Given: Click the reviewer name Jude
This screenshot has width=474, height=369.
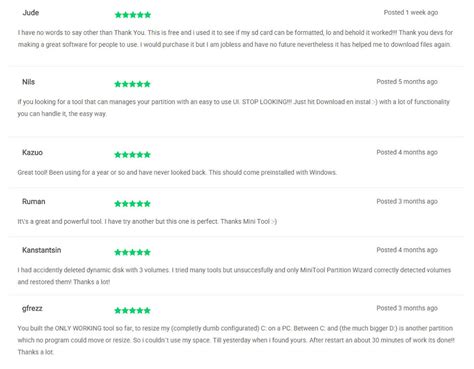Looking at the screenshot, I should [x=31, y=13].
